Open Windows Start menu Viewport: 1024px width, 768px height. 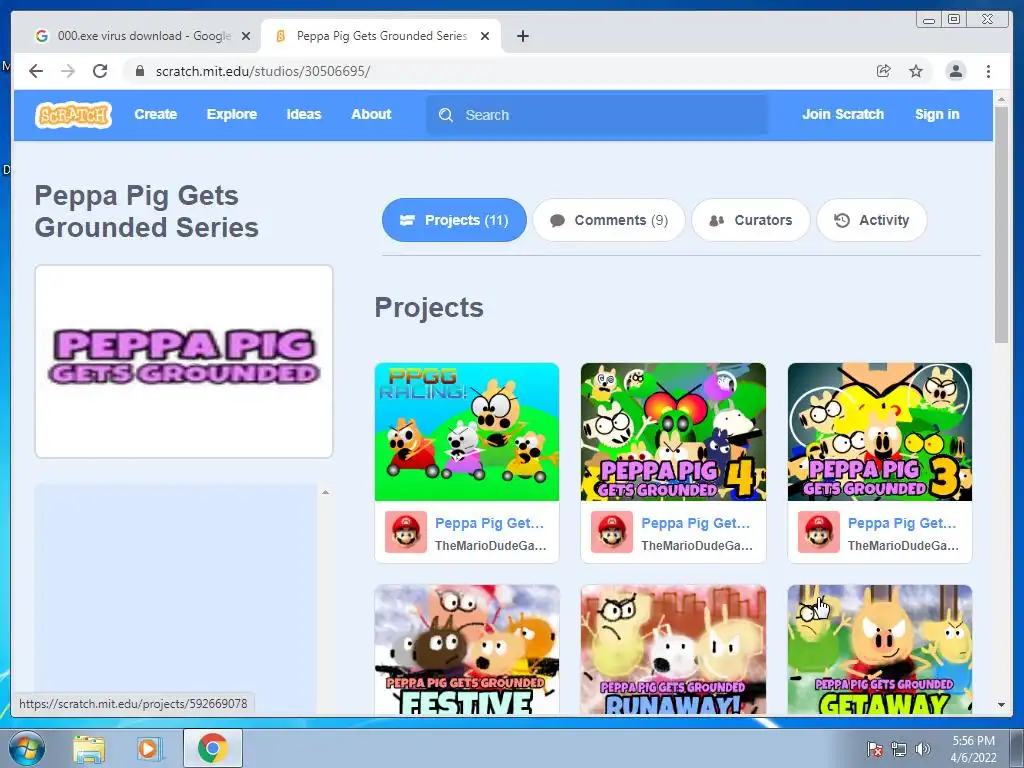tap(26, 748)
